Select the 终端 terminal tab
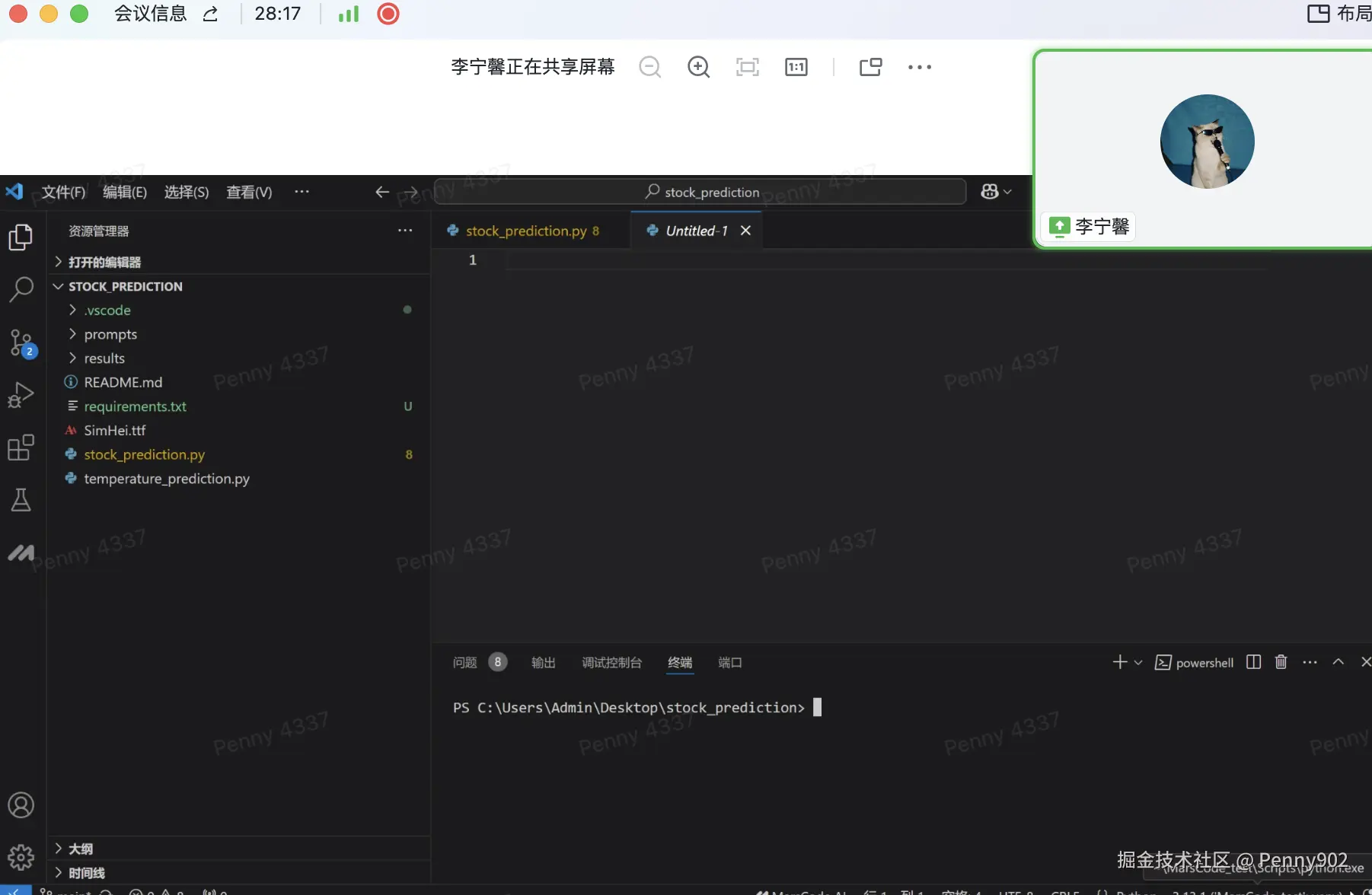Image resolution: width=1372 pixels, height=895 pixels. 680,663
